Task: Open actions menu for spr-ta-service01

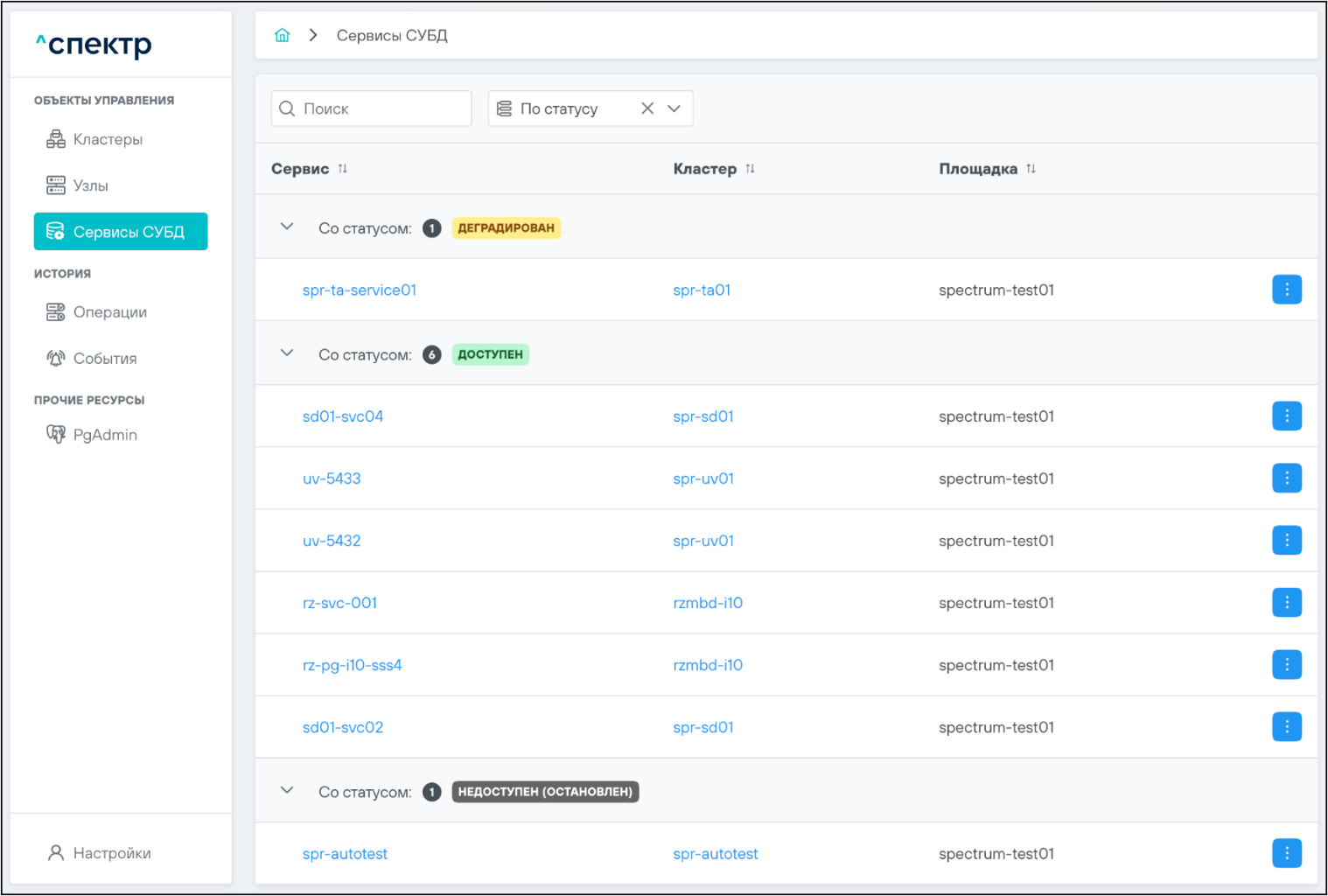Action: coord(1286,290)
